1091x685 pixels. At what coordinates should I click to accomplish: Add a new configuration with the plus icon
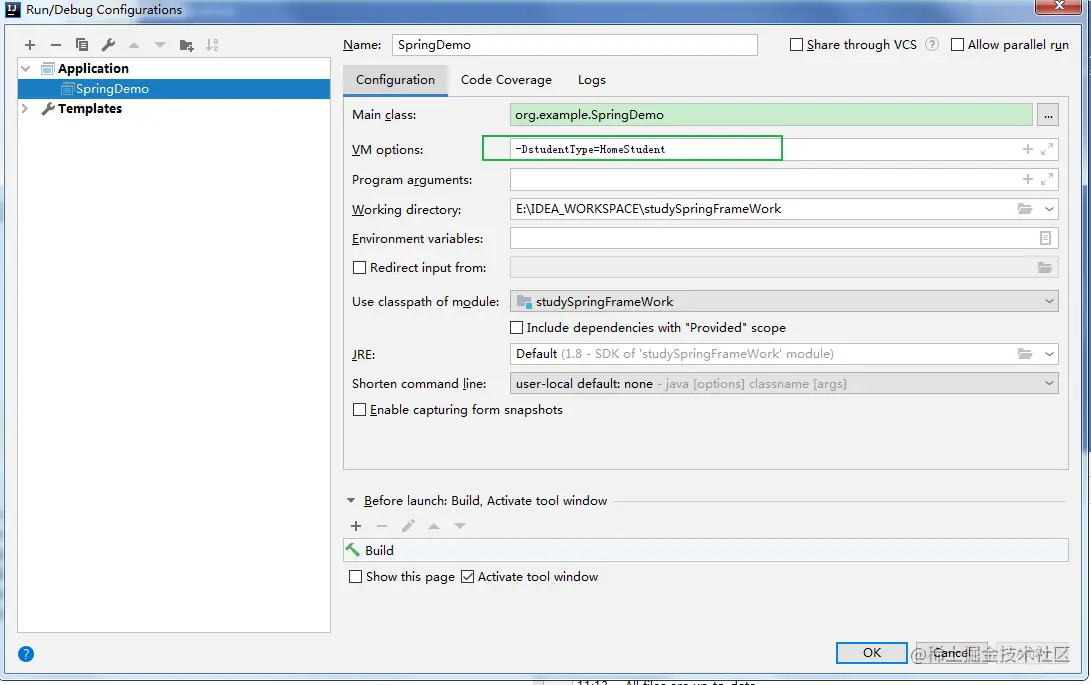tap(30, 45)
